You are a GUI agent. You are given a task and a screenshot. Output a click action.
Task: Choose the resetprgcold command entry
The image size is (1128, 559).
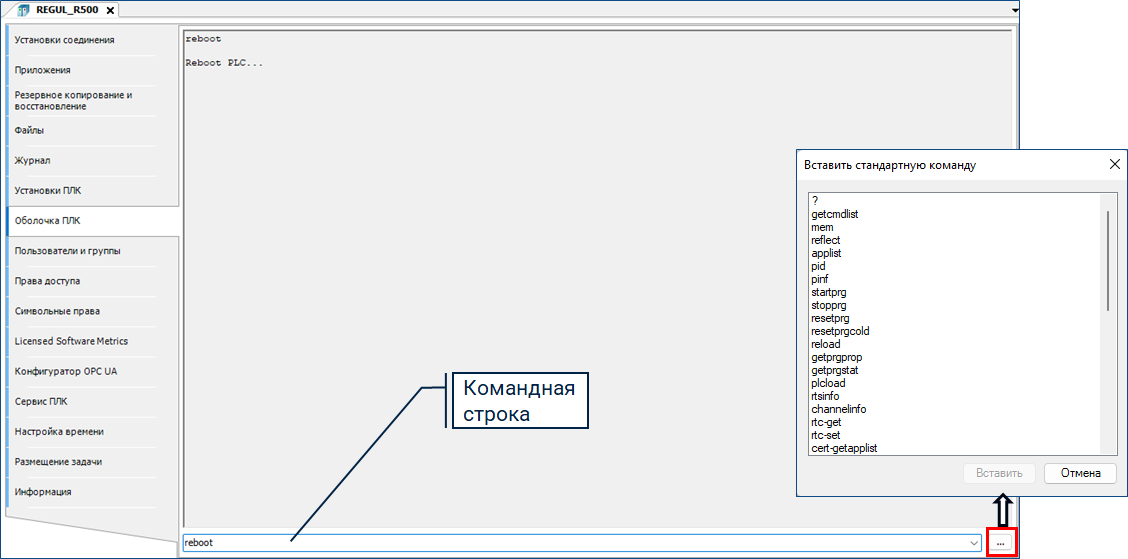[x=839, y=331]
